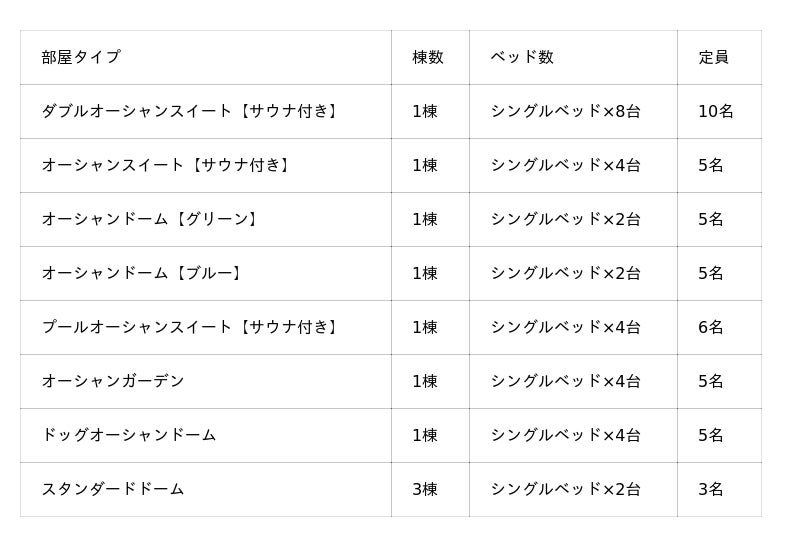800x547 pixels.
Task: Click ドッグオーシャンドーム's 1棟 cell
Action: (425, 435)
